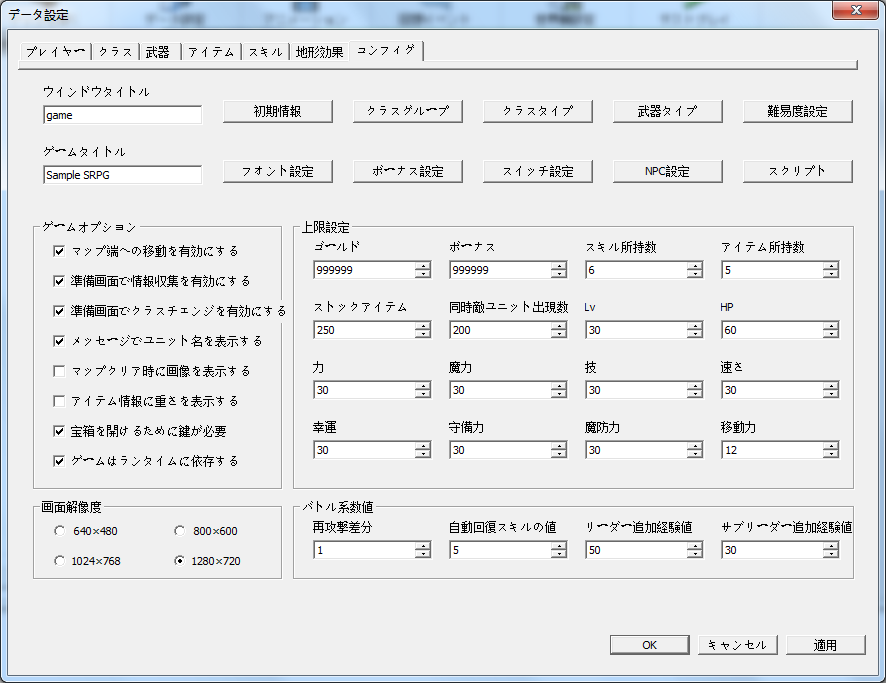Open スイッチ設定

pyautogui.click(x=537, y=171)
